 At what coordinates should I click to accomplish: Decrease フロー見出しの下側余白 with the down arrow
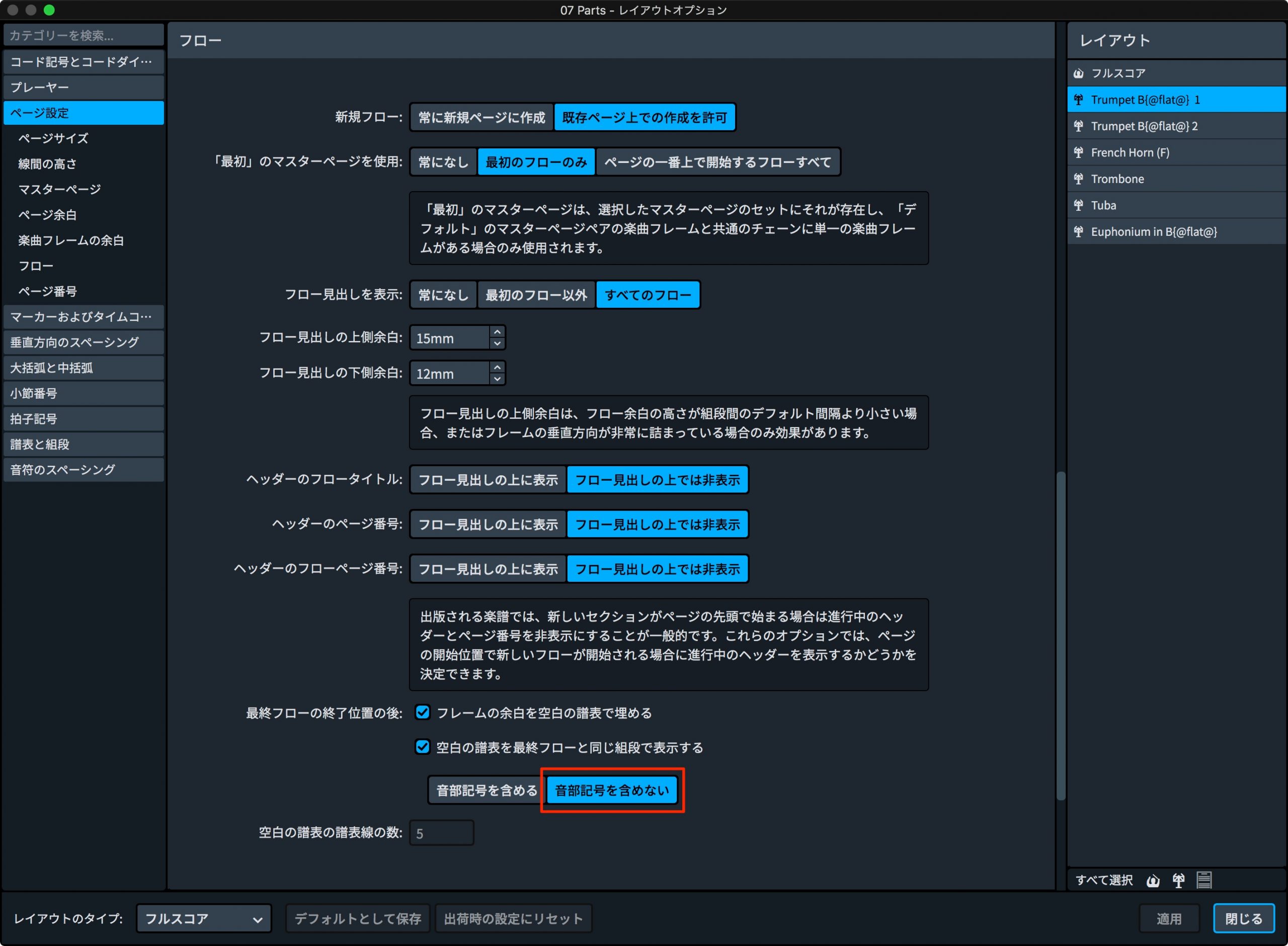pyautogui.click(x=497, y=379)
